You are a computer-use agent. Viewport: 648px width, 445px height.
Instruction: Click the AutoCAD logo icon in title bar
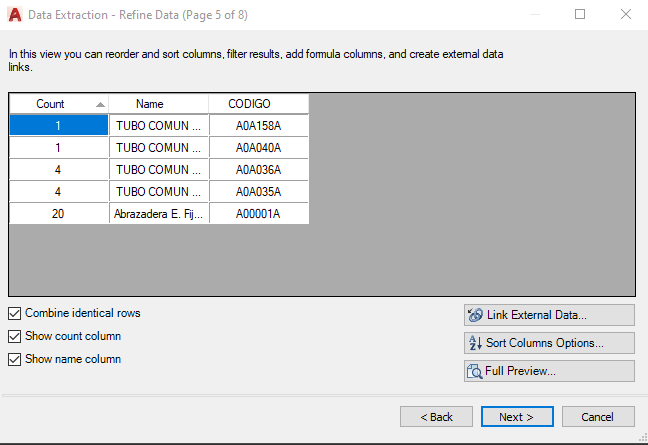[15, 15]
